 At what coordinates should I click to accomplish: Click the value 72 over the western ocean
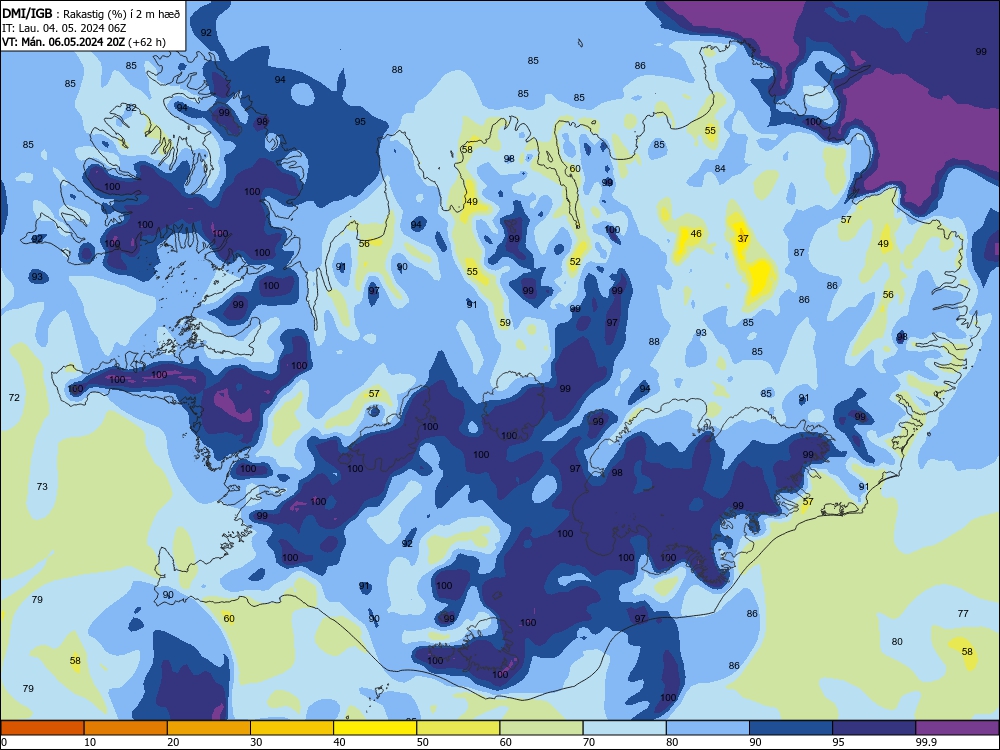[x=14, y=397]
